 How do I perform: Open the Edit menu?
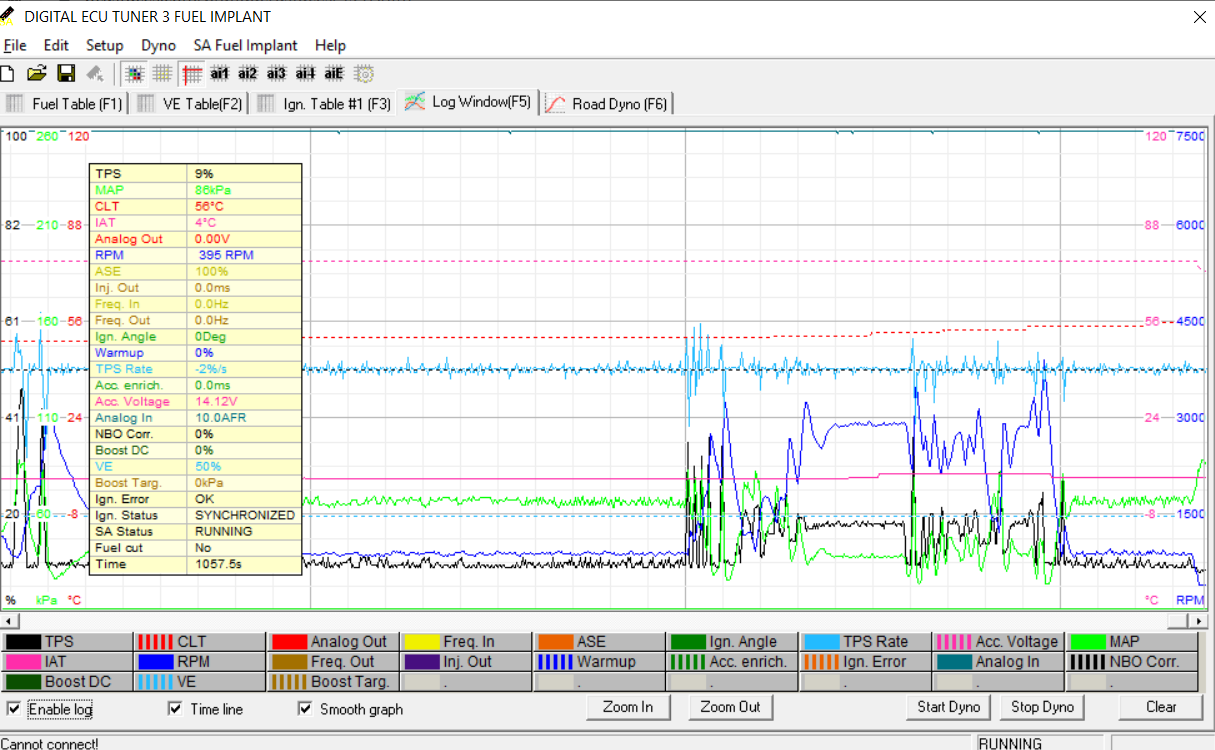(56, 45)
